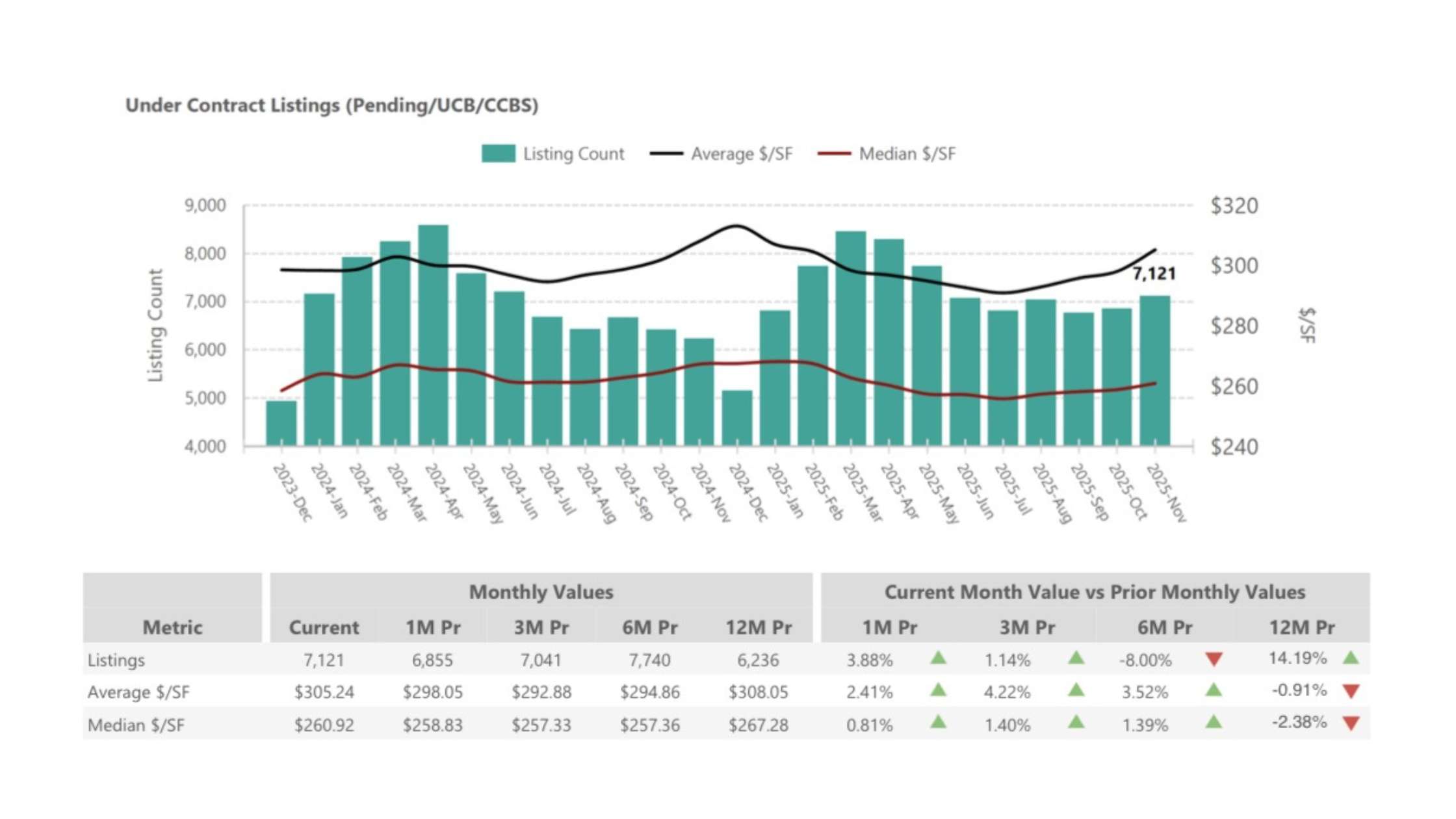Click the teal Listing Count legend swatch
This screenshot has width=1456, height=819.
[498, 154]
